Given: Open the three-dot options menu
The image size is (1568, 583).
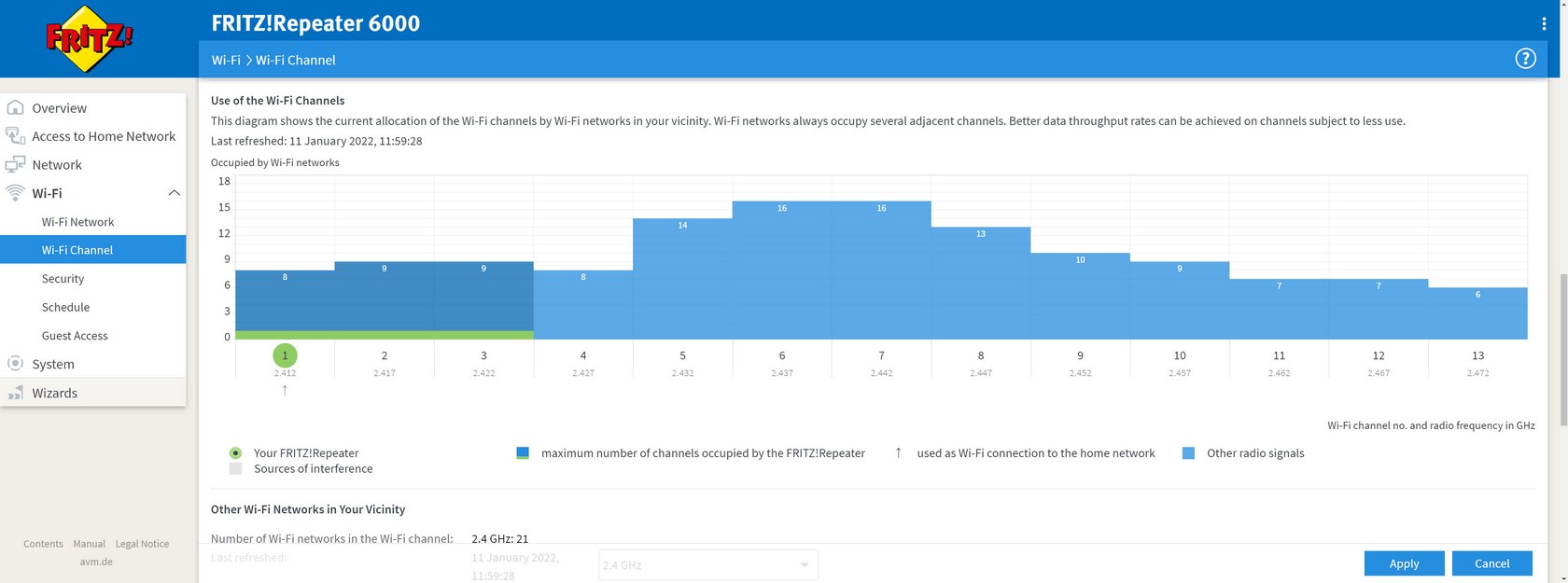Looking at the screenshot, I should click(1544, 23).
